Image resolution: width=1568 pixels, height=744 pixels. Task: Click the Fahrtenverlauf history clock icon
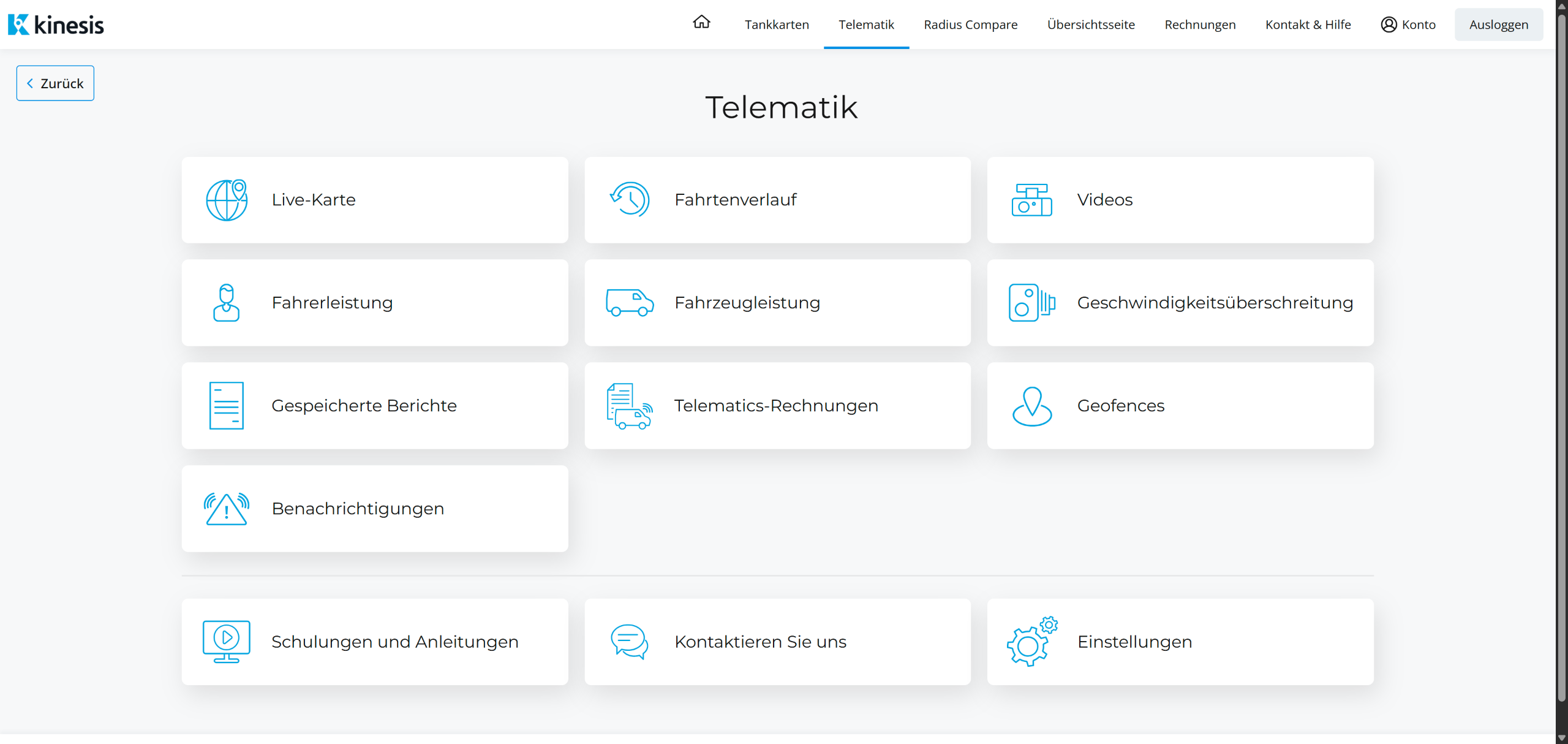[630, 200]
